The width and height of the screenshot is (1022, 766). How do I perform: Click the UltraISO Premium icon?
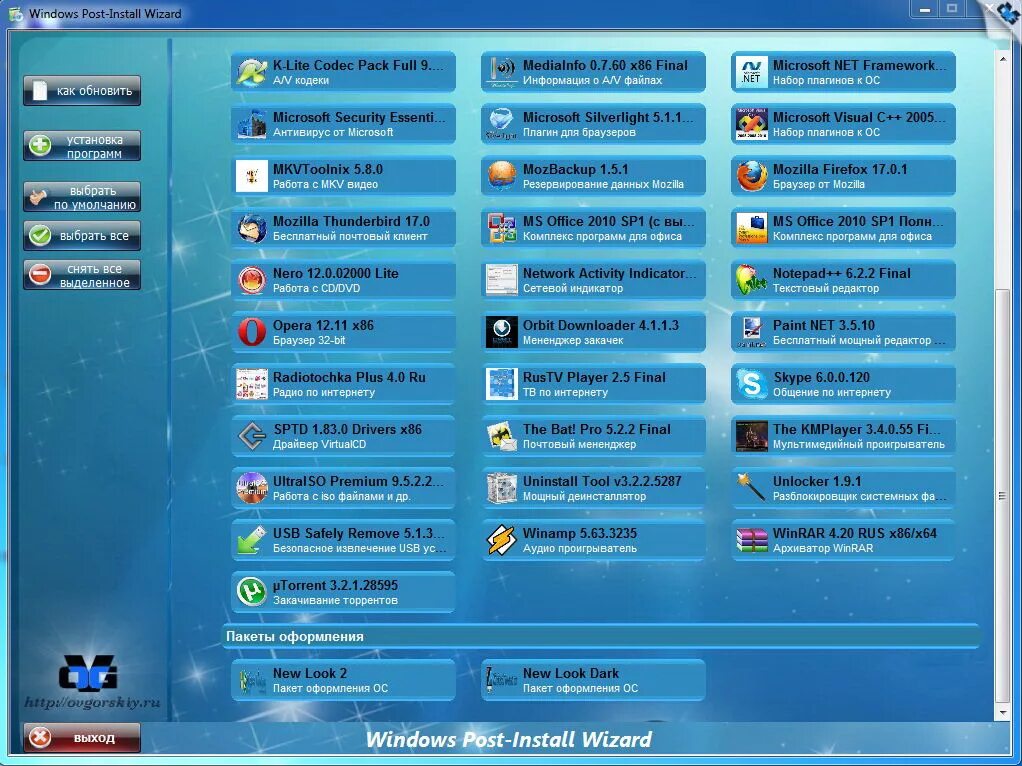click(252, 488)
